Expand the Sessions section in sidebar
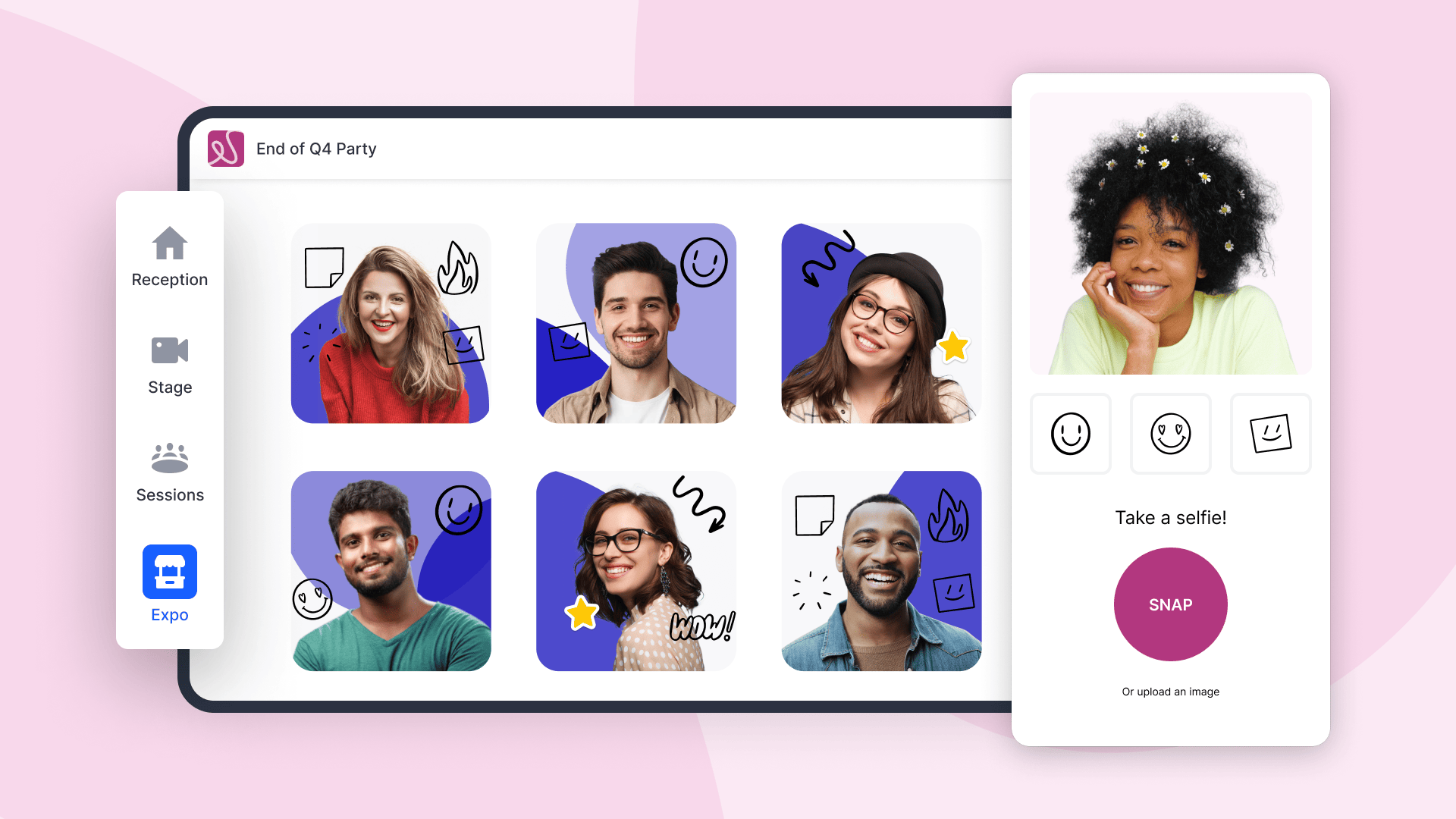The image size is (1456, 819). (x=169, y=472)
